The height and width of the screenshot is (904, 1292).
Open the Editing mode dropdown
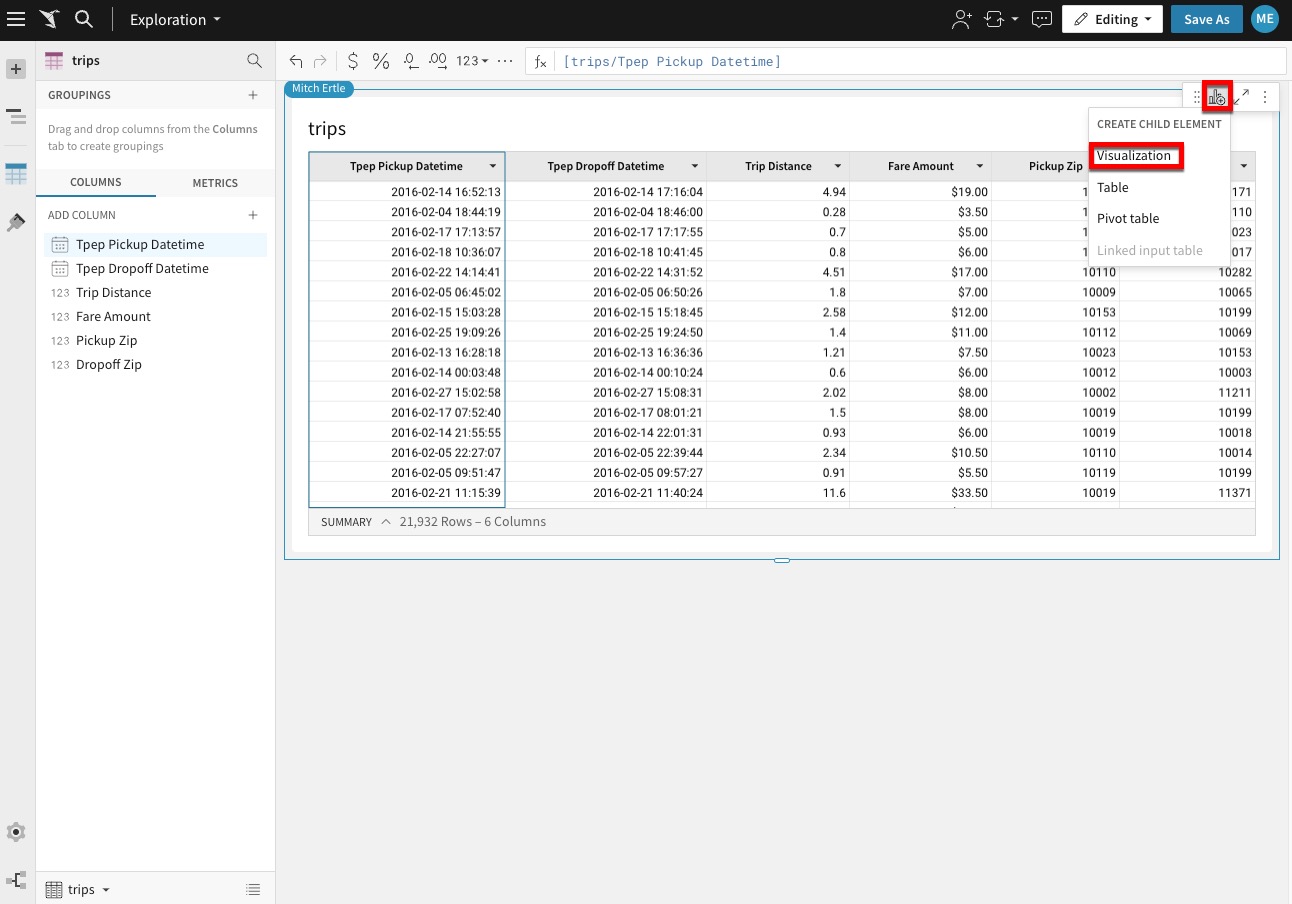(1113, 19)
